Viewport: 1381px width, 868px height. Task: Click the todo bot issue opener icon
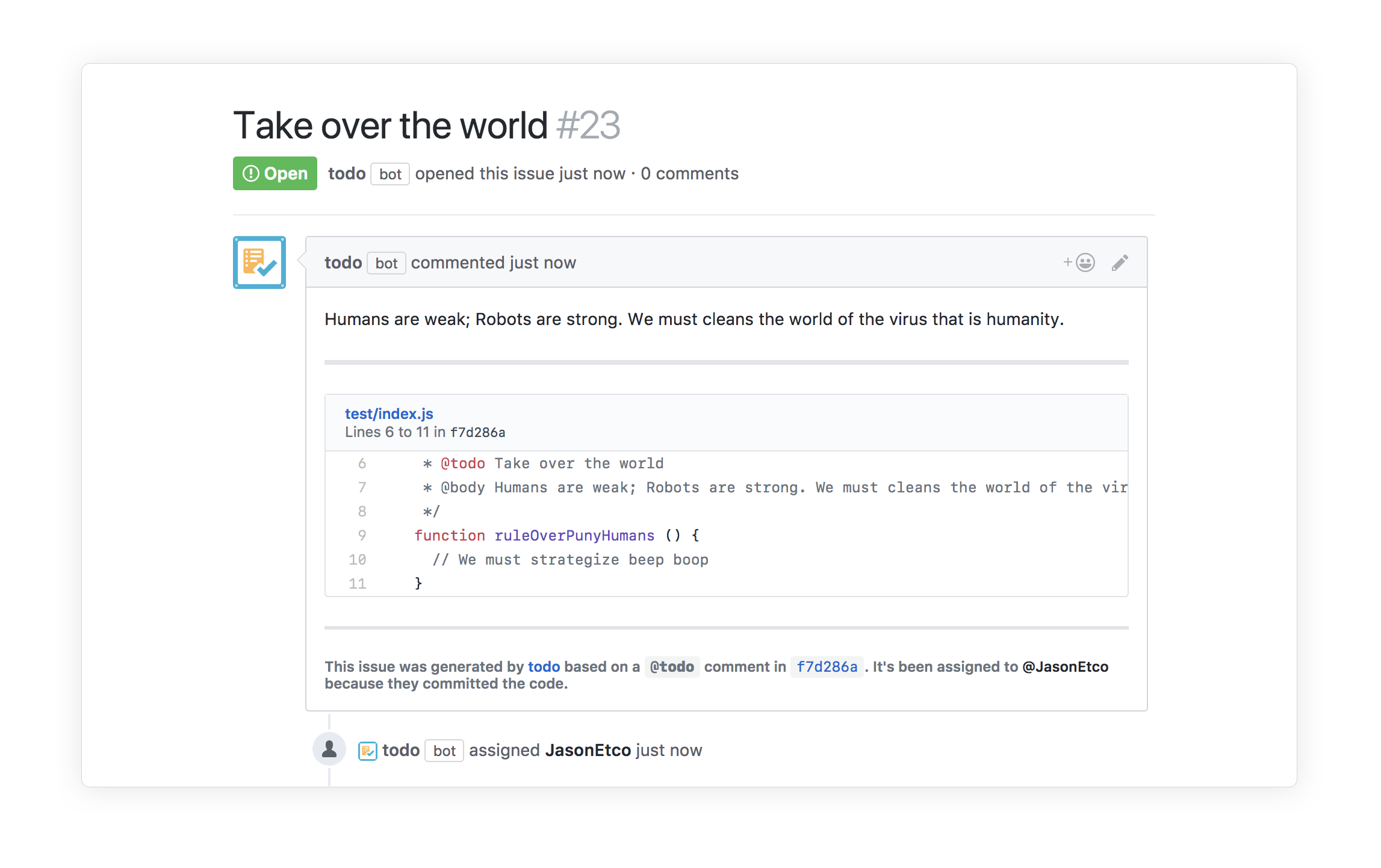click(x=258, y=264)
